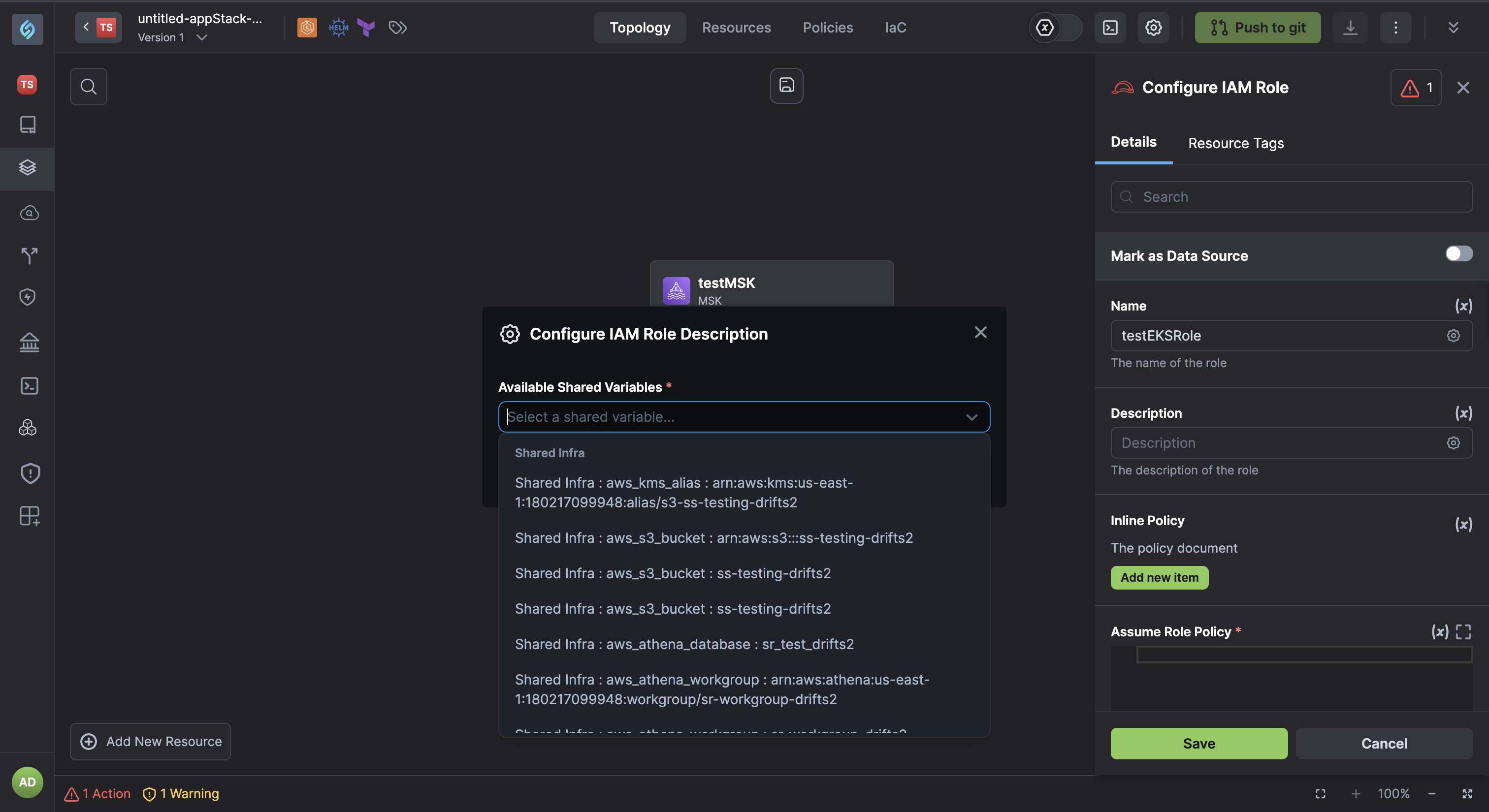Switch to the Resources tab

(x=736, y=27)
